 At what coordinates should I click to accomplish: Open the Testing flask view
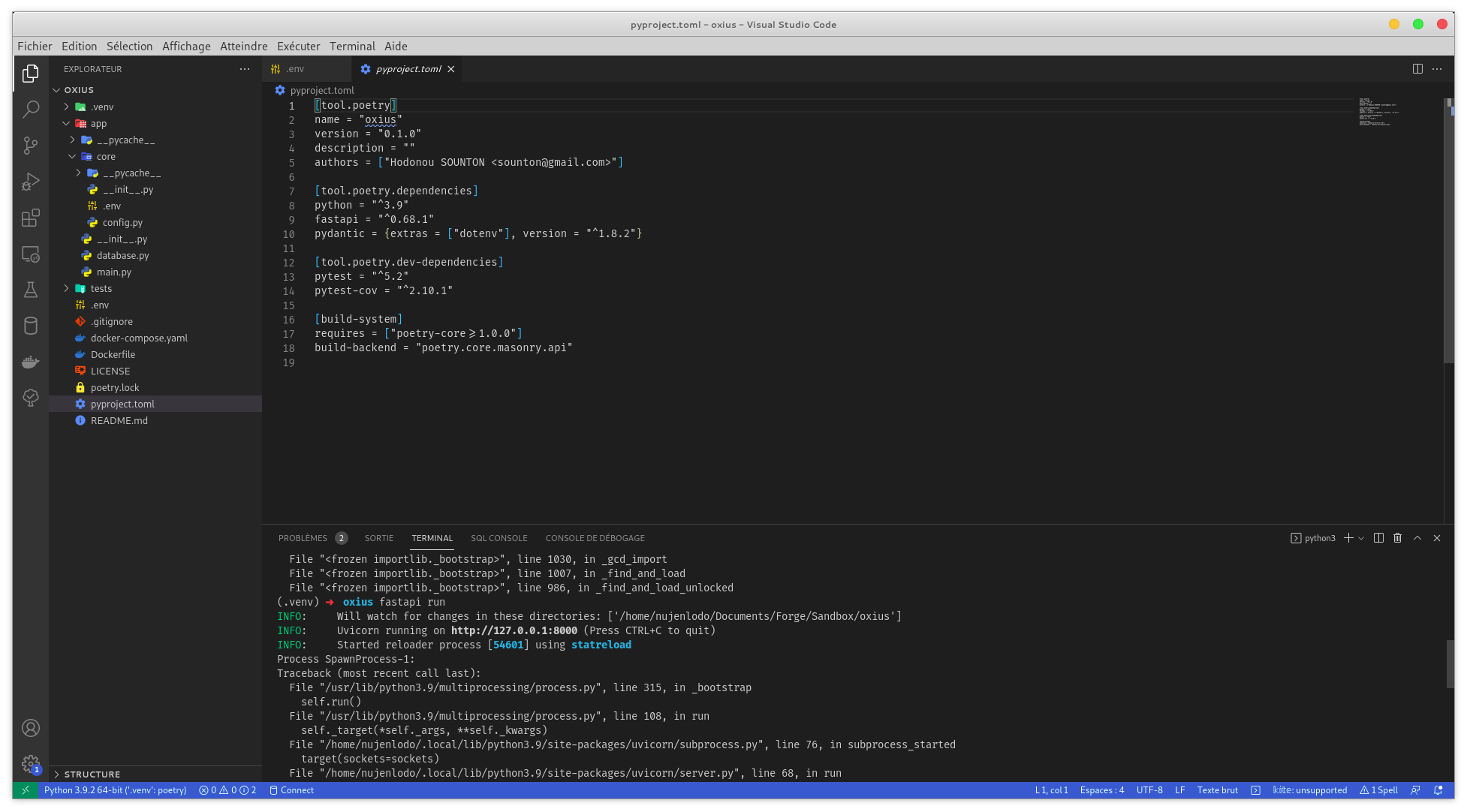coord(31,290)
